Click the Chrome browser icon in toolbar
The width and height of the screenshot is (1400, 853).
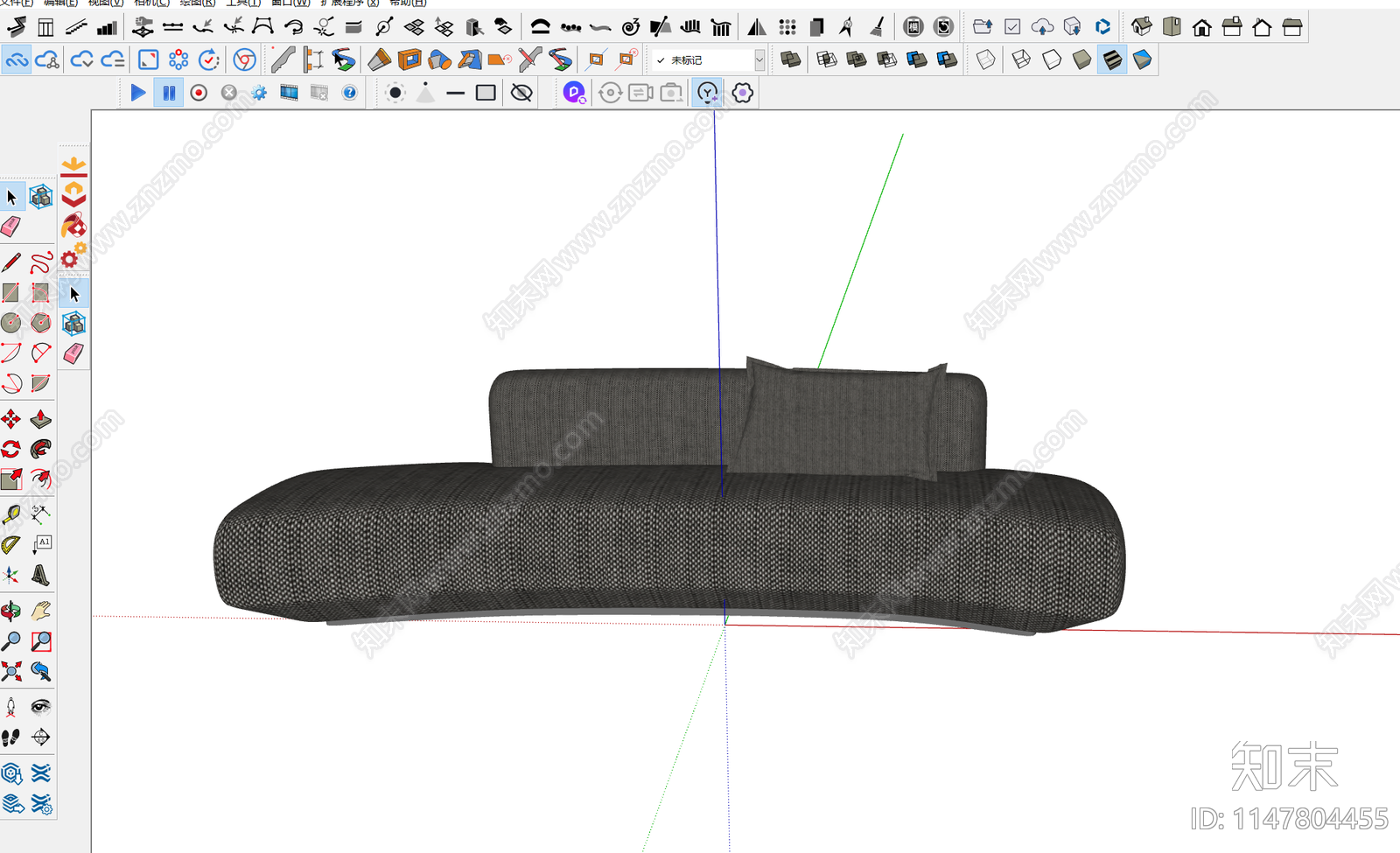(245, 59)
